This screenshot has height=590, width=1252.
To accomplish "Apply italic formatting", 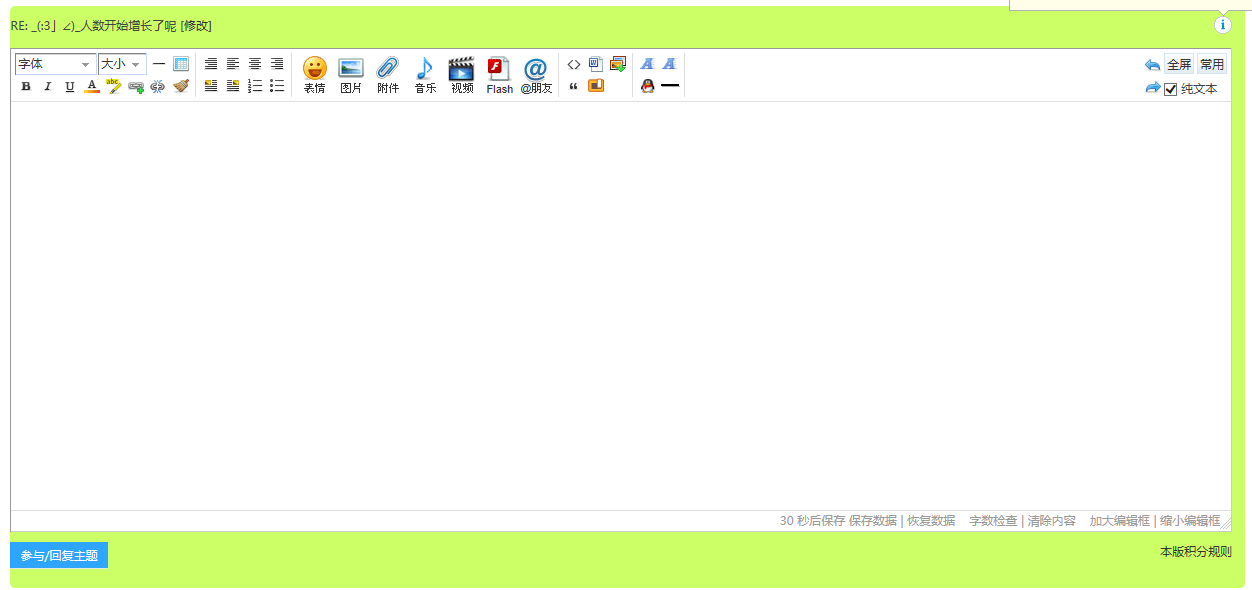I will [x=47, y=87].
